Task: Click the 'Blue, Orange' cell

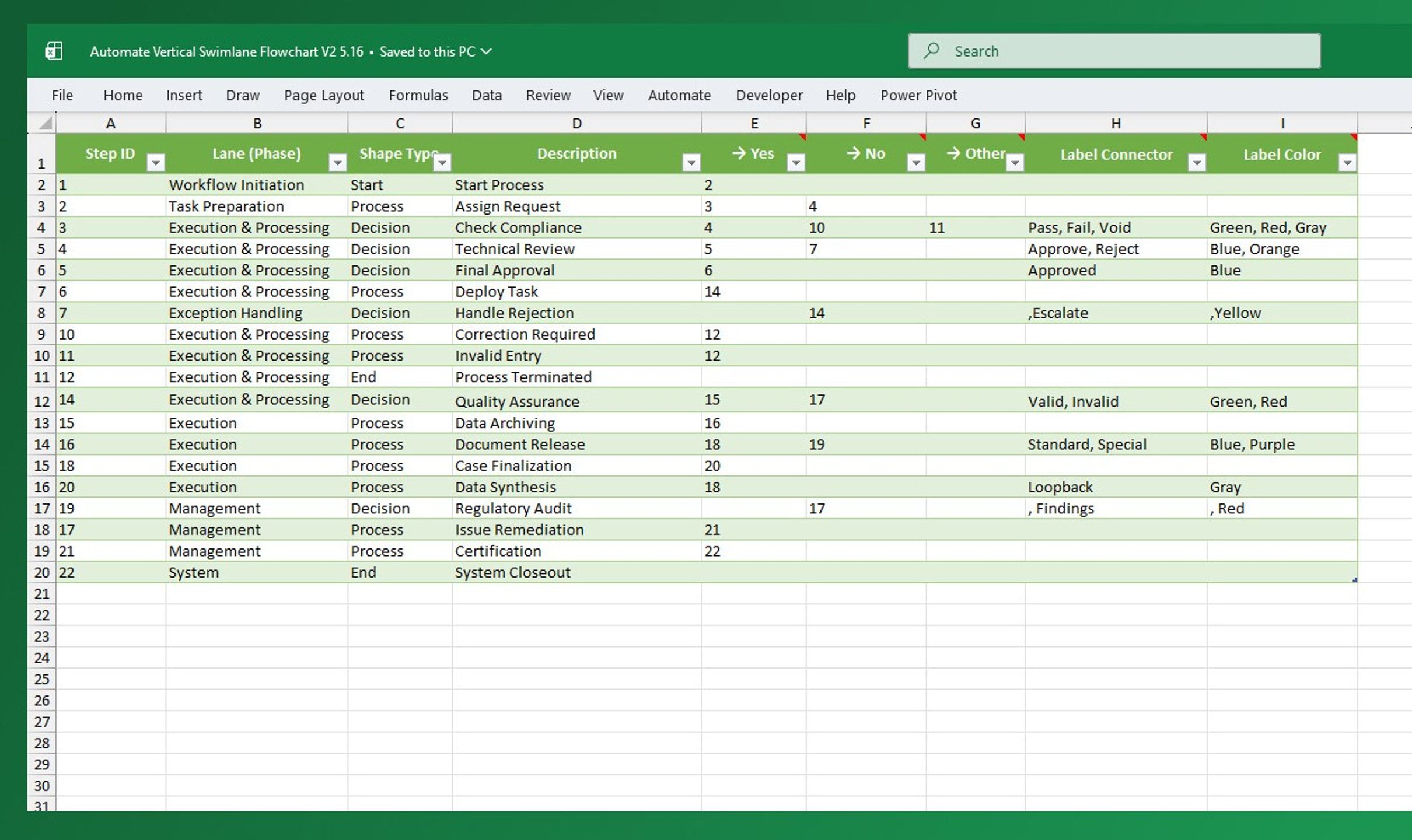Action: (1282, 249)
